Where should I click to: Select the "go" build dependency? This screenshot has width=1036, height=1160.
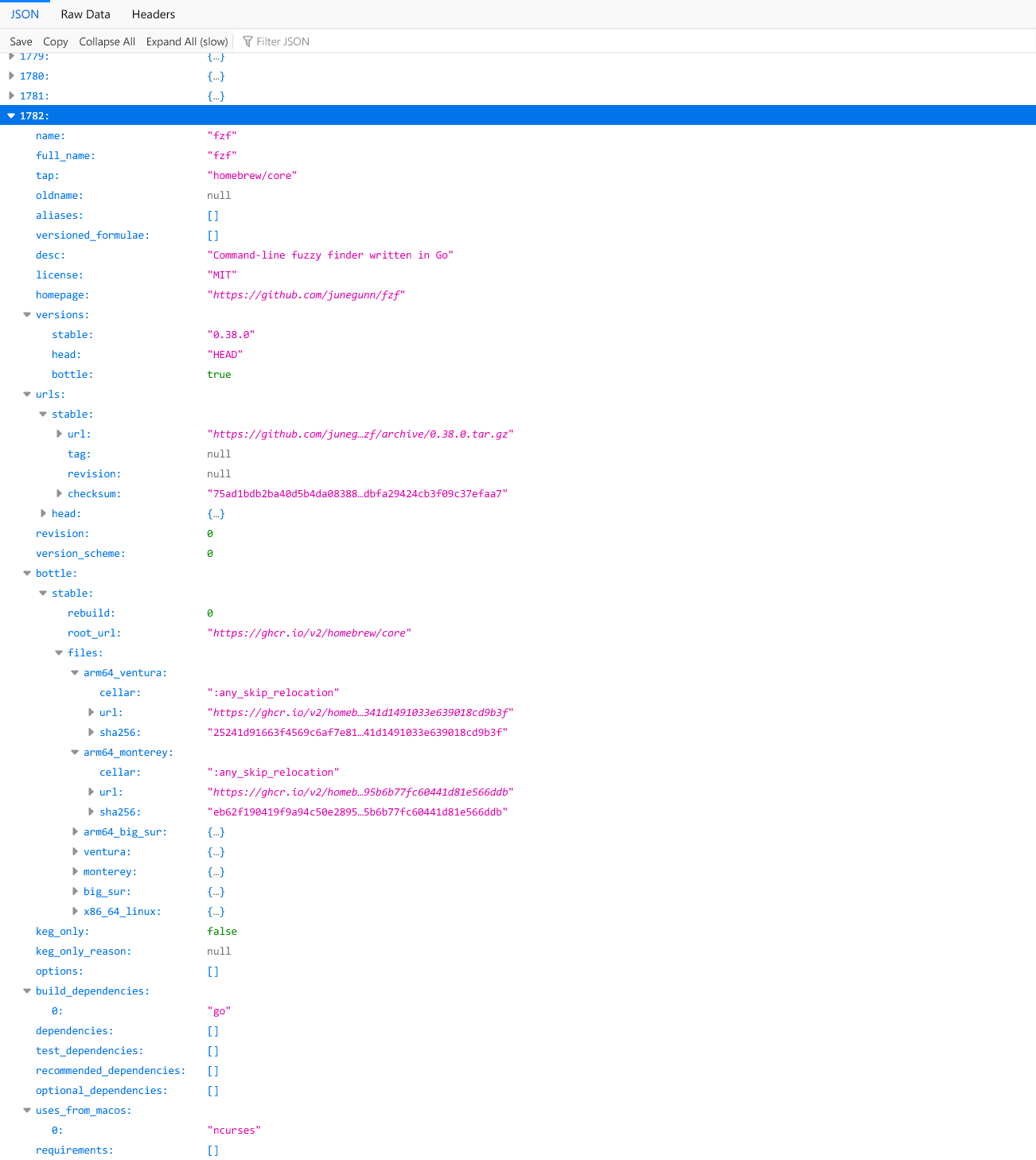click(x=219, y=1010)
